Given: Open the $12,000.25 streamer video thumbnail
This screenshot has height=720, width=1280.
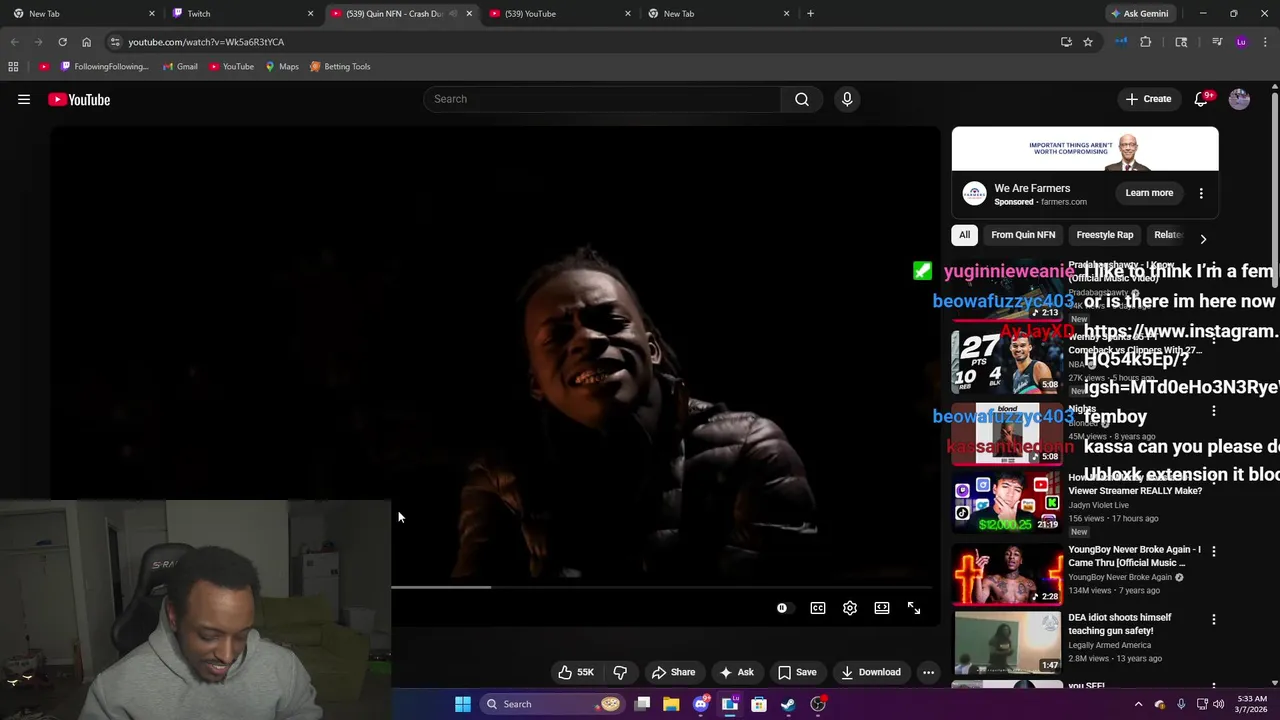Looking at the screenshot, I should (x=1006, y=503).
